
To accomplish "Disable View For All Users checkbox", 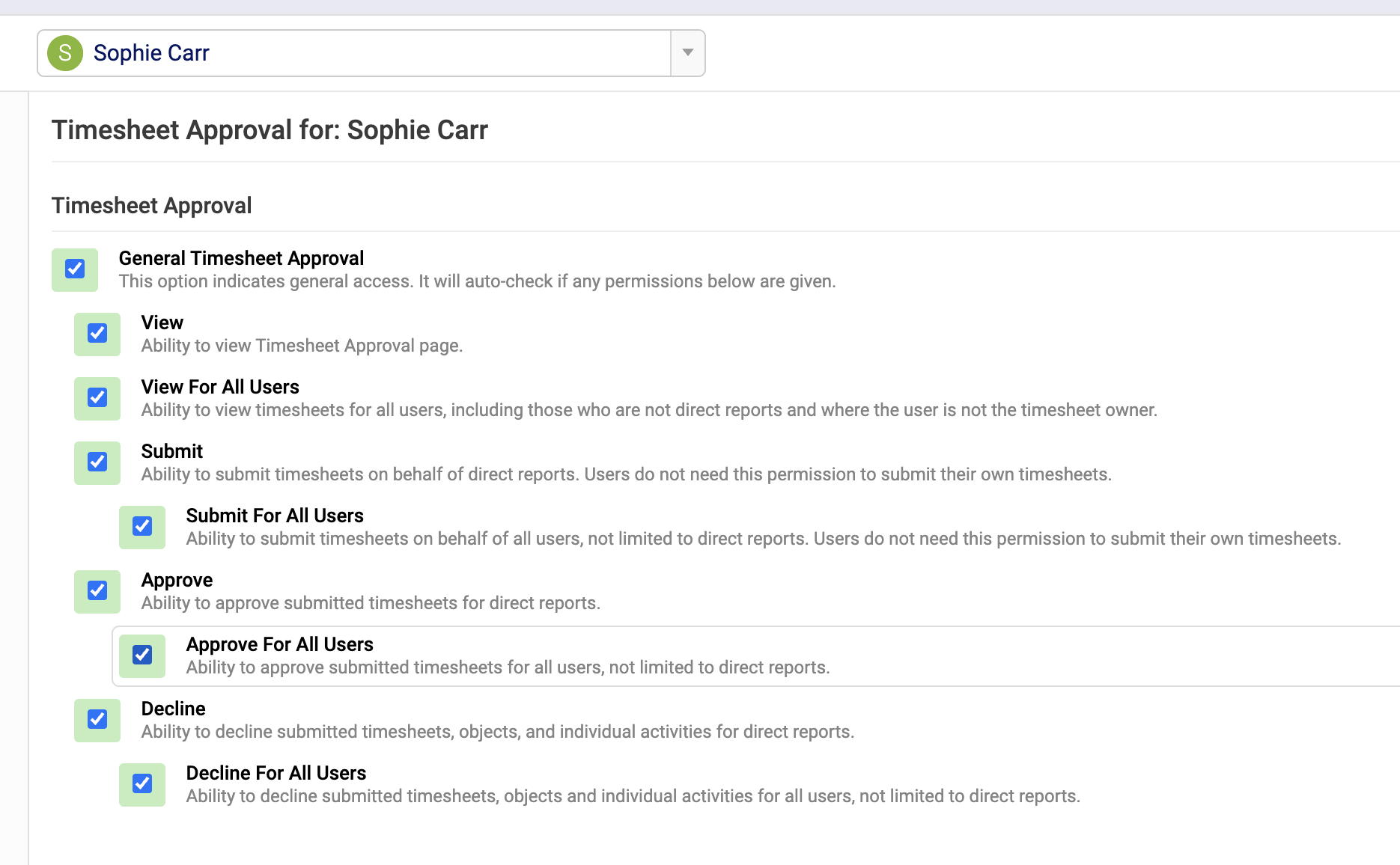I will (x=97, y=398).
